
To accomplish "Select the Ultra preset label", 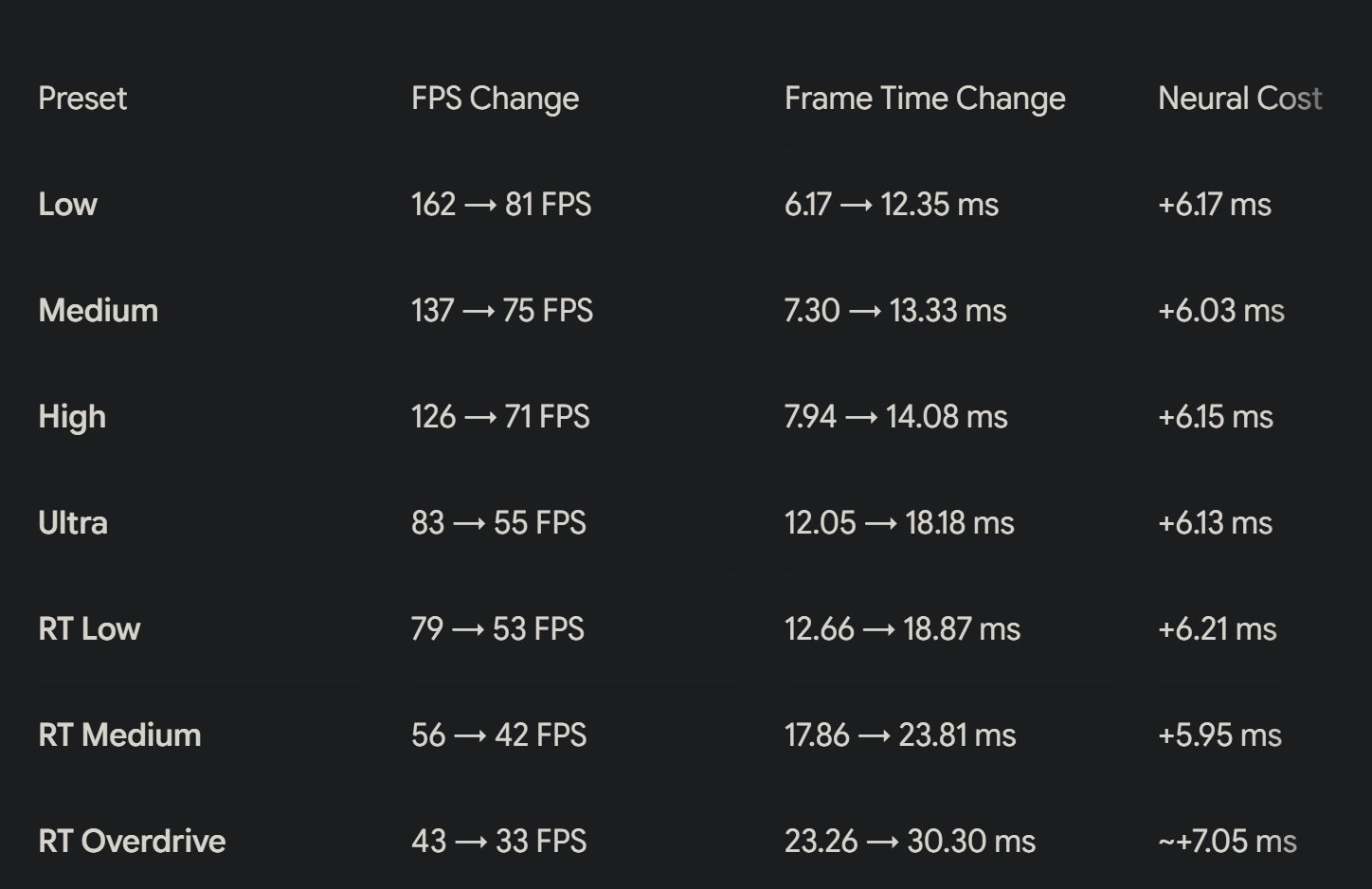I will tap(73, 523).
